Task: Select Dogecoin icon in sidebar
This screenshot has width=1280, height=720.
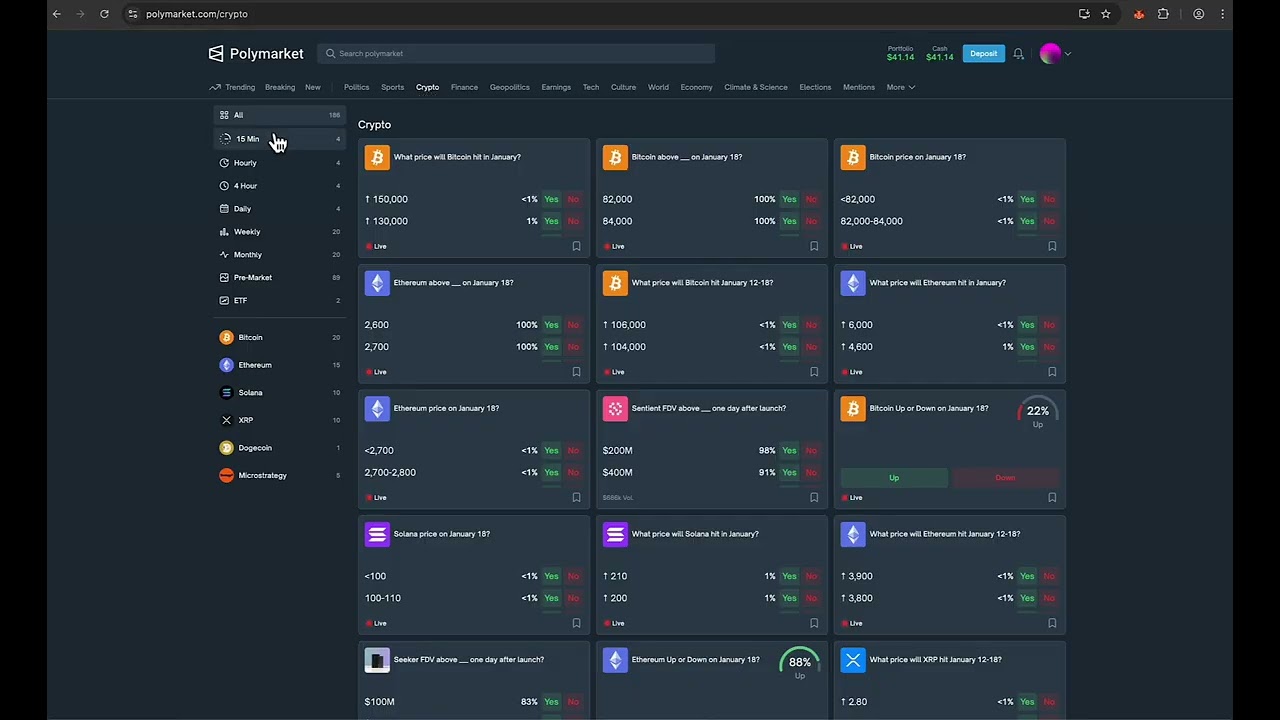Action: 226,448
